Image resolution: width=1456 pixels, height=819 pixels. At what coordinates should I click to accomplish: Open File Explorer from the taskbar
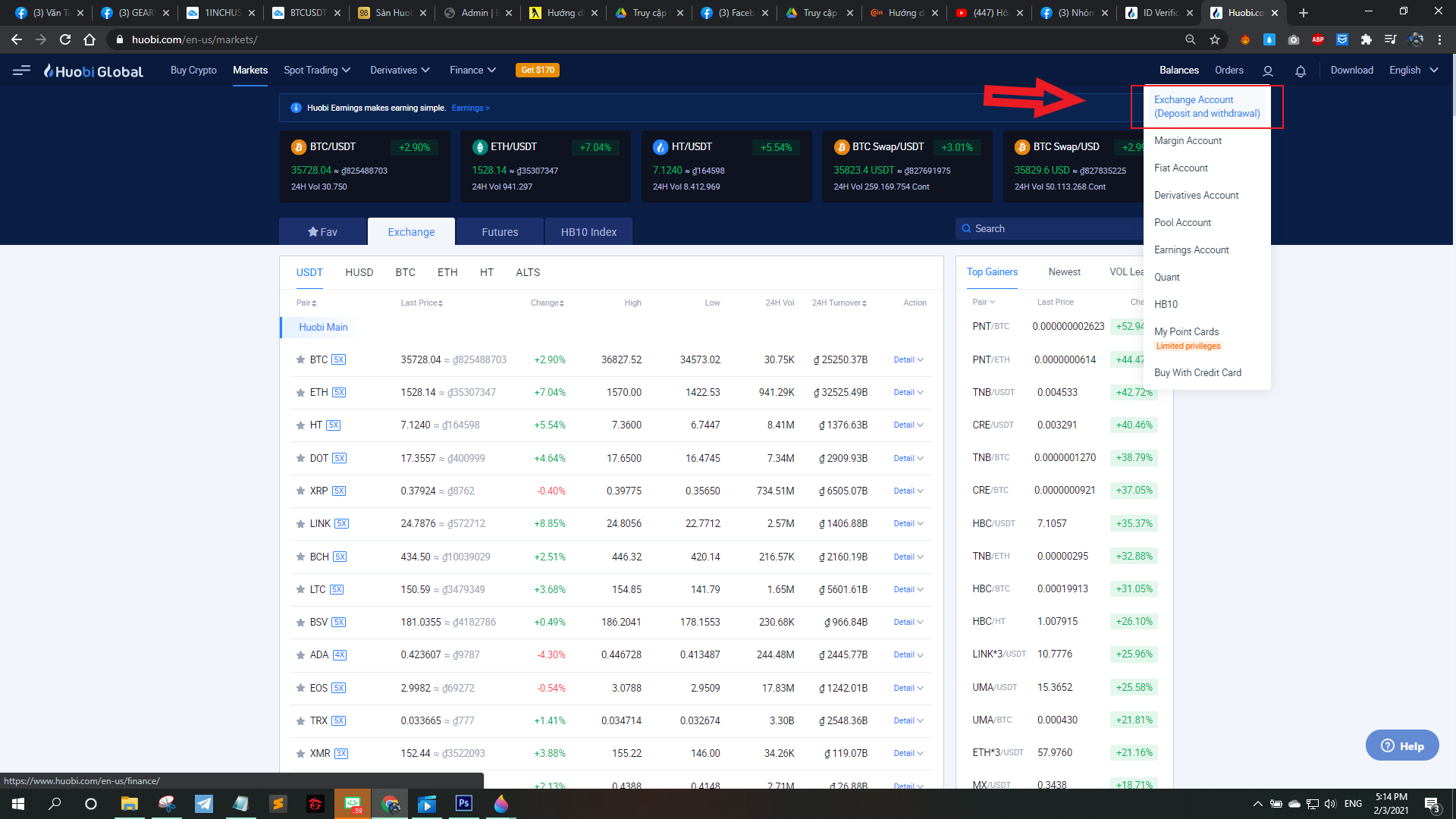click(x=129, y=804)
